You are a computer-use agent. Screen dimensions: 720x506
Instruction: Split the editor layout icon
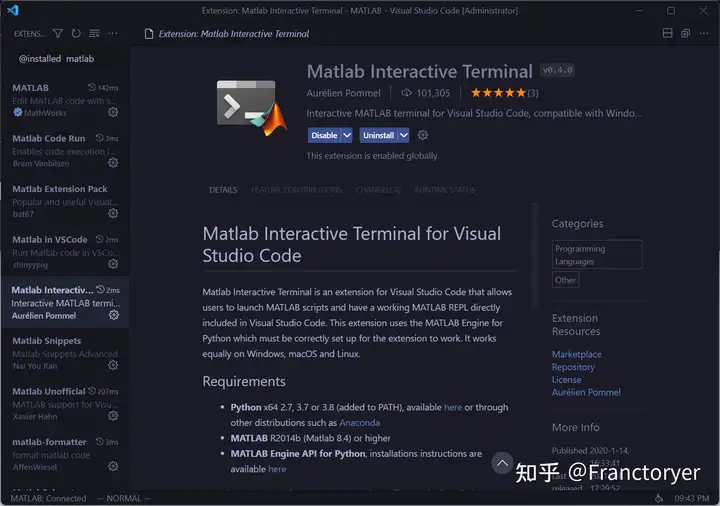(668, 33)
